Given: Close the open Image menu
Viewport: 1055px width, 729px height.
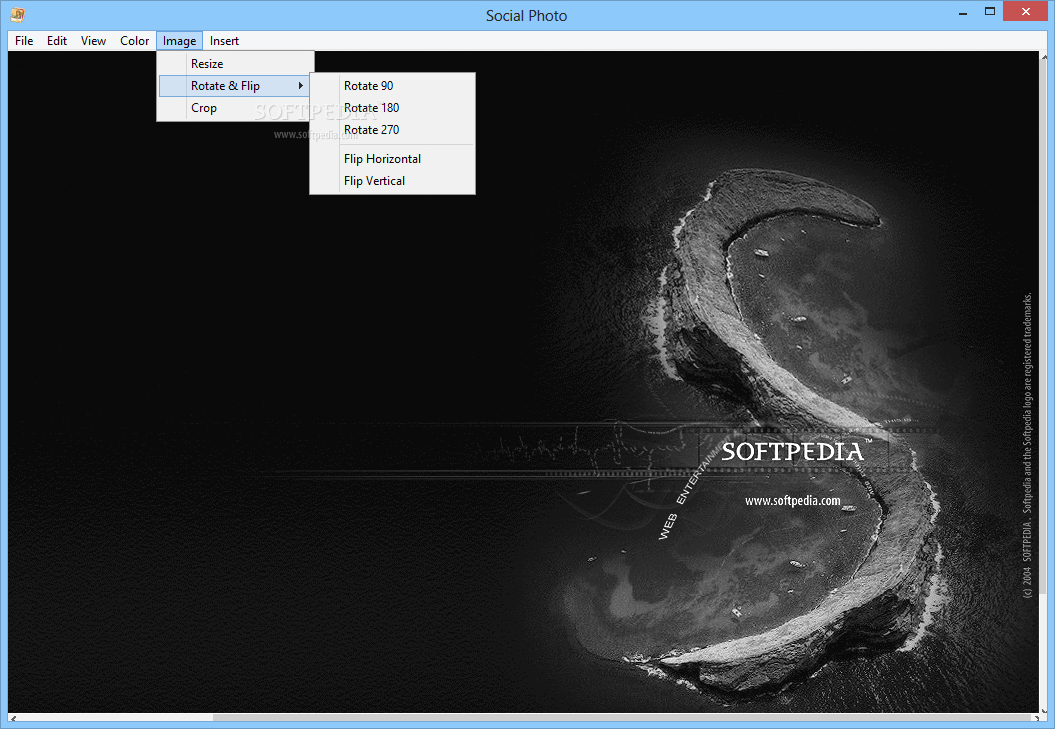Looking at the screenshot, I should pos(180,41).
